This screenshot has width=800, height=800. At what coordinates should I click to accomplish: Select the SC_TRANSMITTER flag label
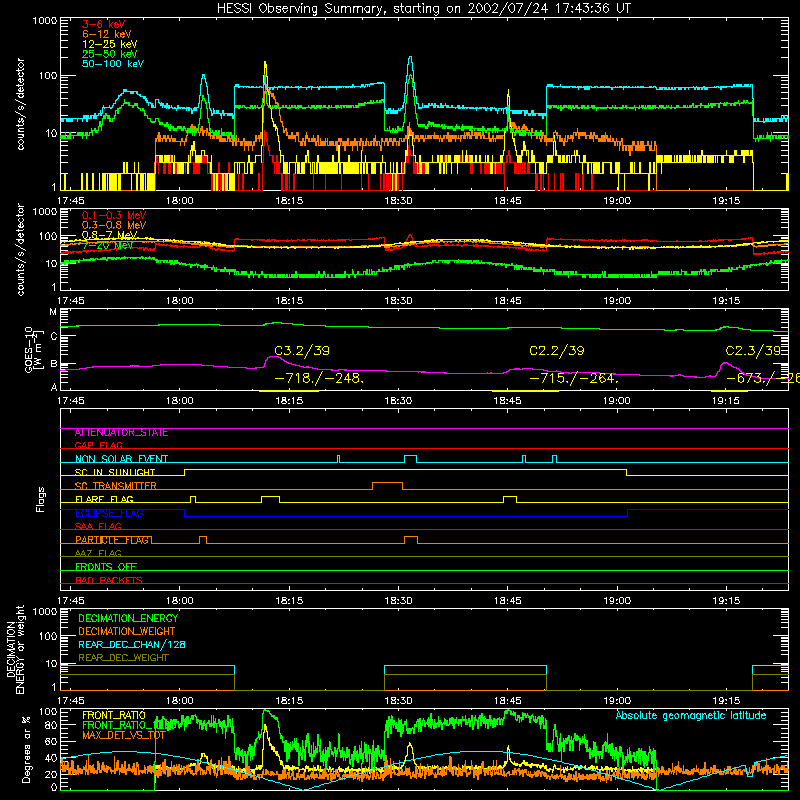(x=116, y=486)
